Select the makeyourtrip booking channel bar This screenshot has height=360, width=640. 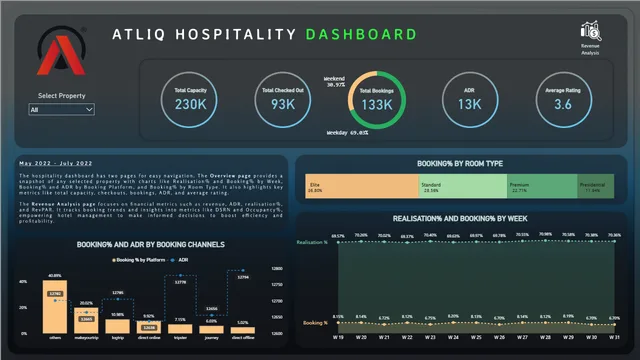pyautogui.click(x=86, y=320)
